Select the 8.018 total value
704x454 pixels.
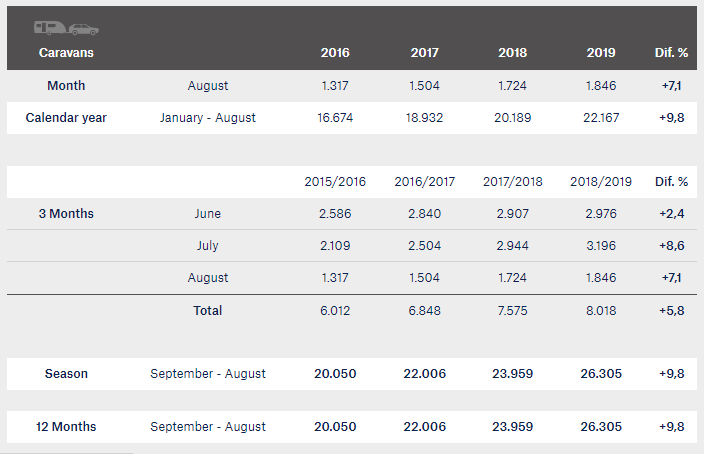point(601,310)
